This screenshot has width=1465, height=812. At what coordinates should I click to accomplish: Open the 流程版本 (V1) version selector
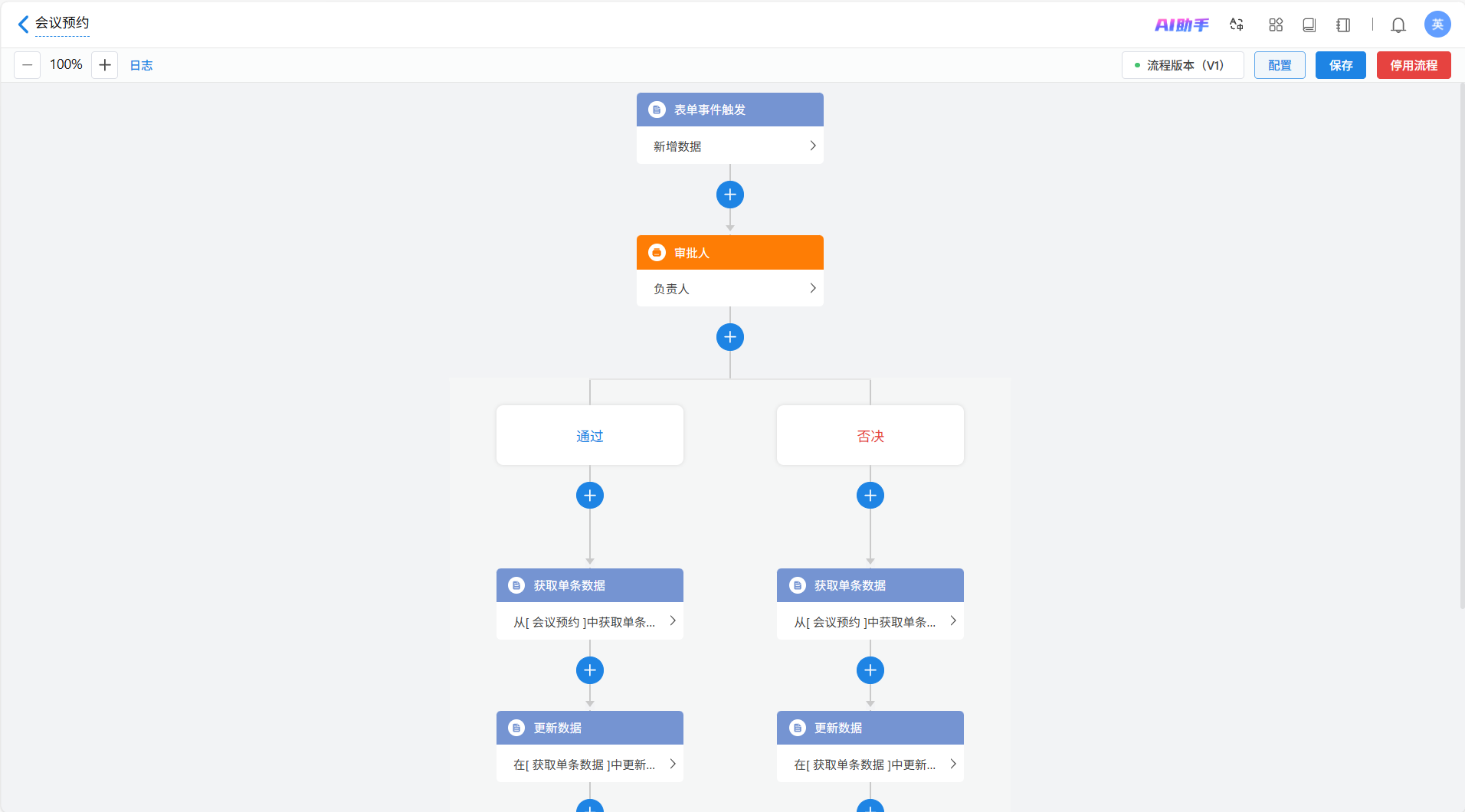tap(1182, 65)
